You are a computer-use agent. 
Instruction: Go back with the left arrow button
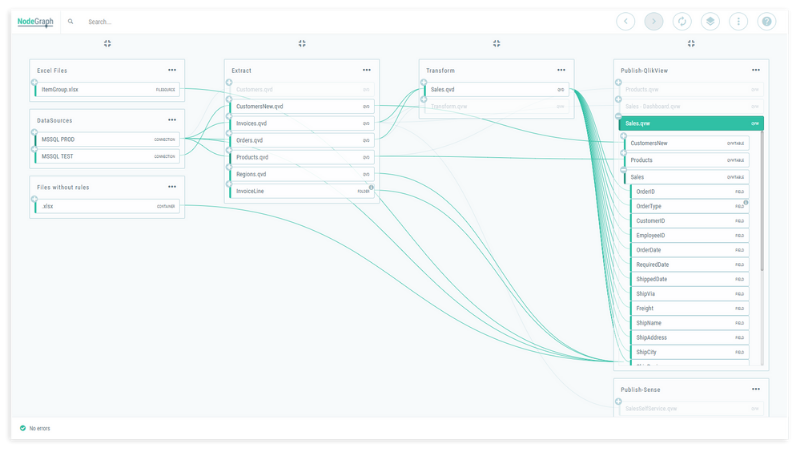pos(626,21)
